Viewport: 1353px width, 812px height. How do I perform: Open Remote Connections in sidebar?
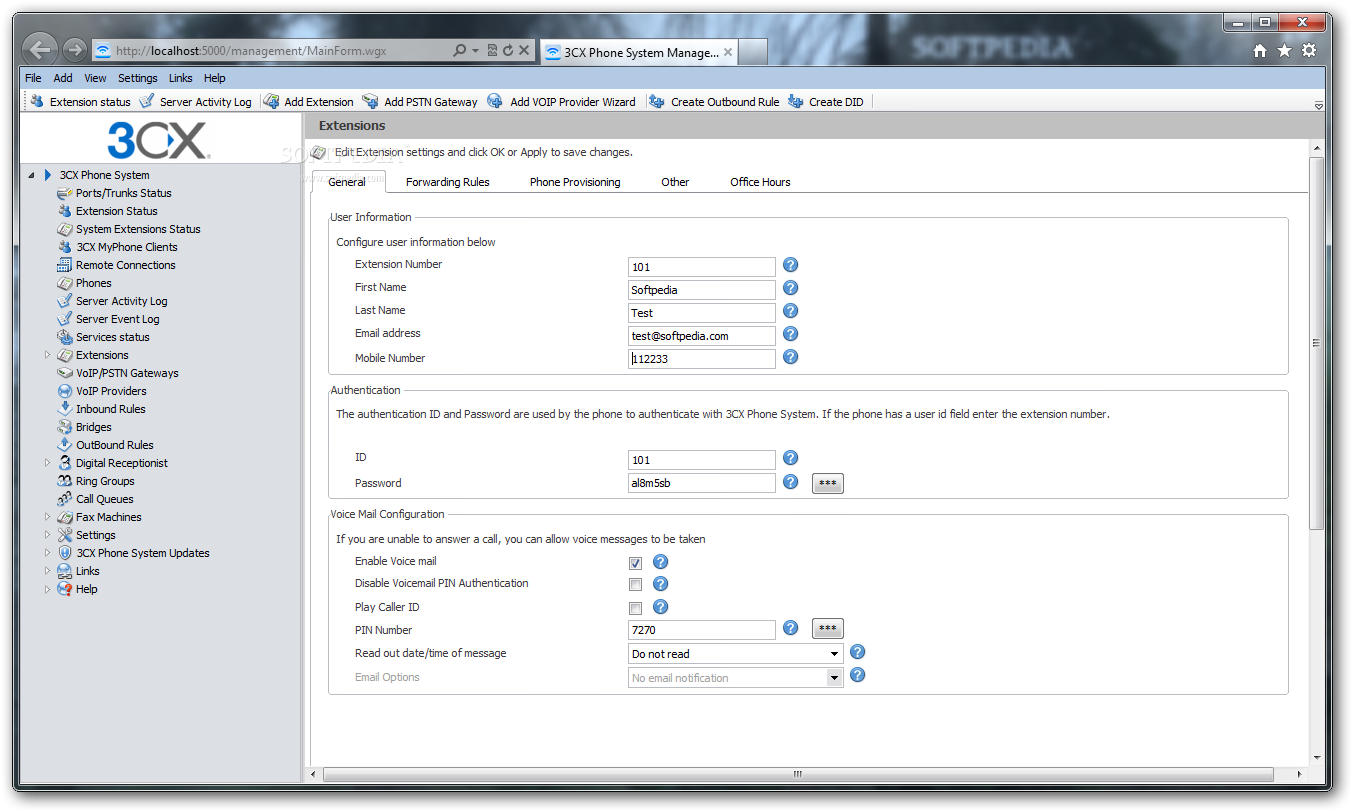(x=125, y=265)
